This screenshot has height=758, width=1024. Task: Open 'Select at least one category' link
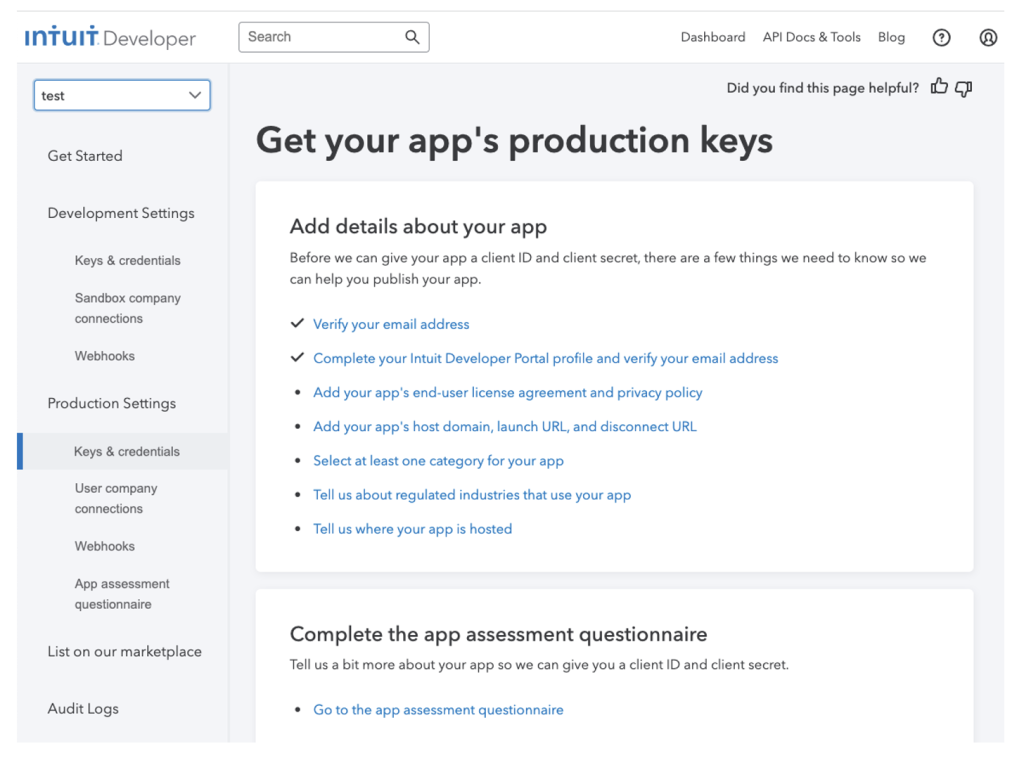[x=438, y=461]
